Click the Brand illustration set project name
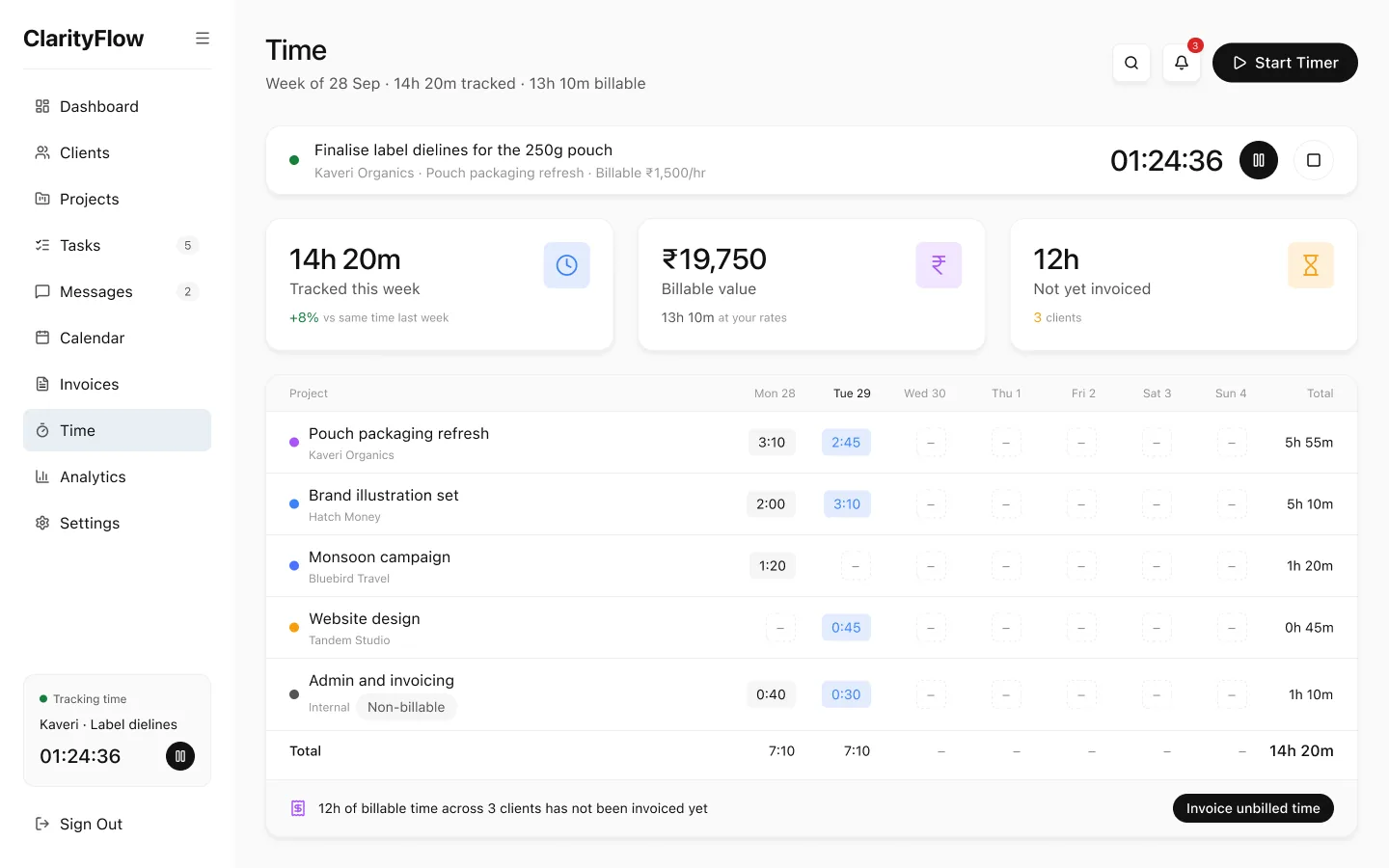This screenshot has height=868, width=1389. (384, 496)
